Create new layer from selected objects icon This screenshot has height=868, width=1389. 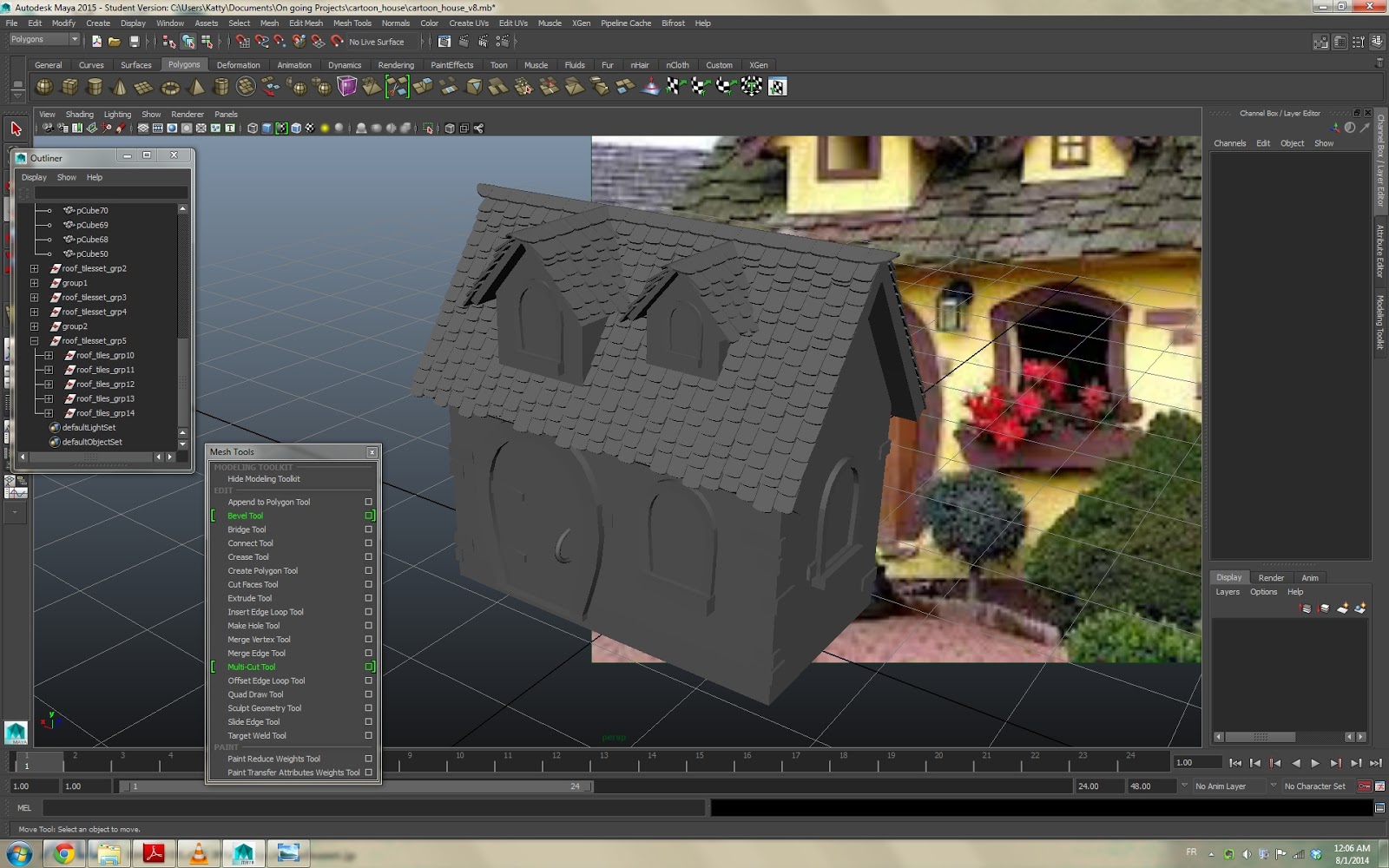click(x=1360, y=608)
